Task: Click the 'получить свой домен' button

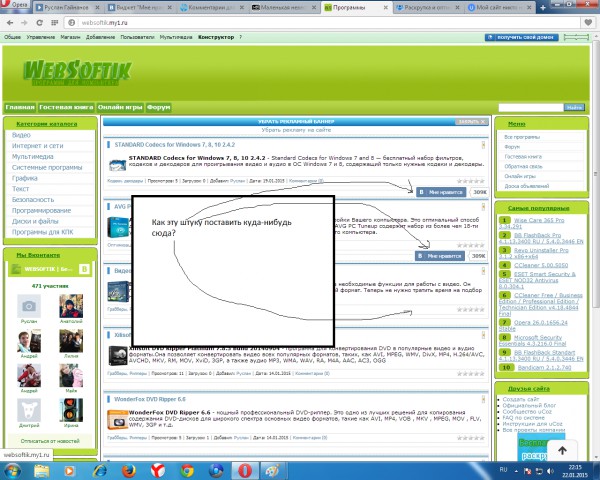Action: pos(522,37)
